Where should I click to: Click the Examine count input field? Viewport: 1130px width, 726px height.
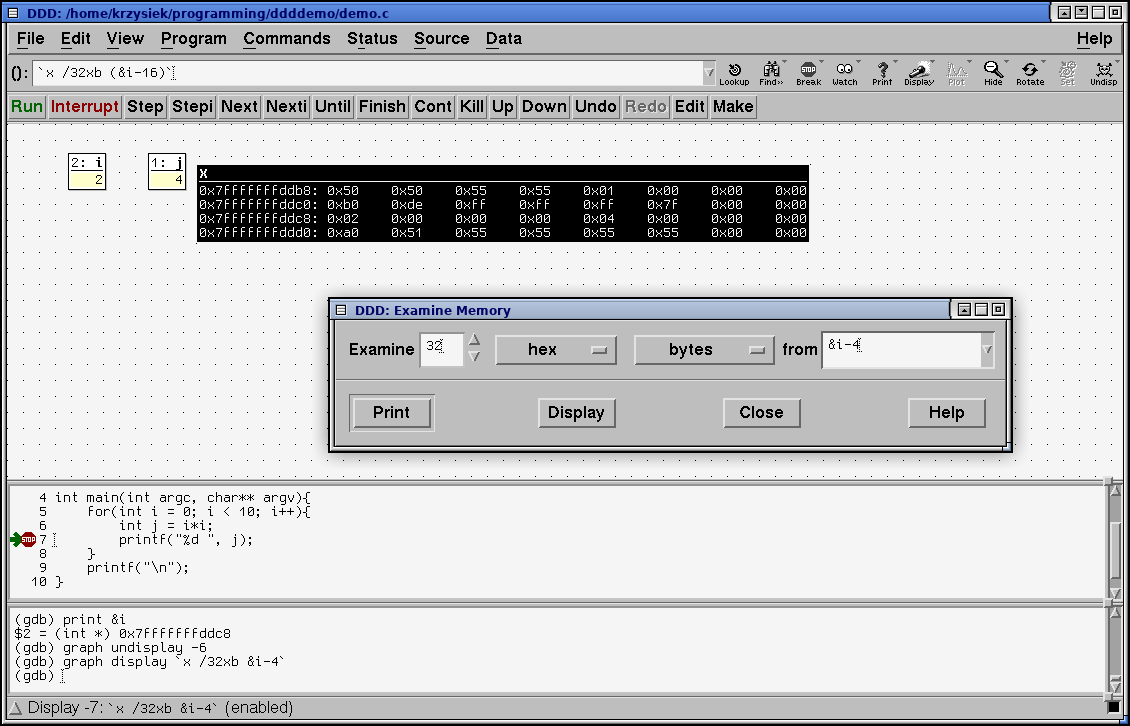pos(441,350)
